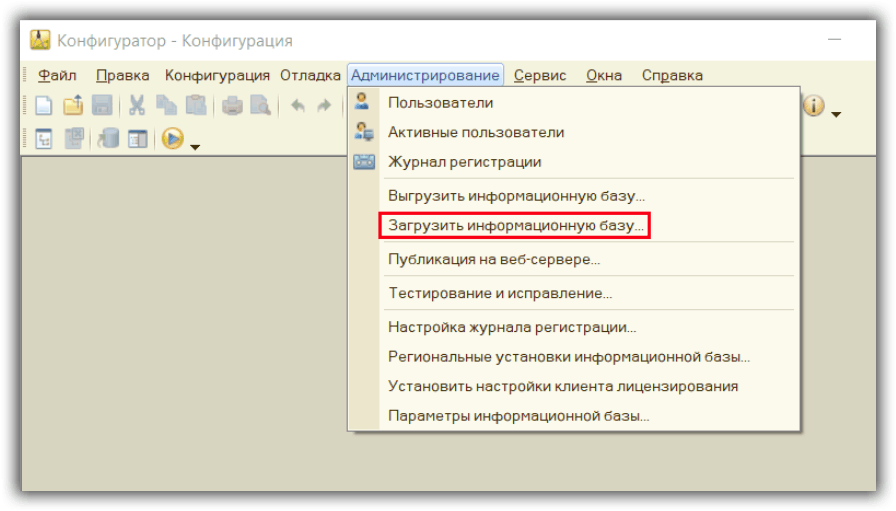Expand the arrow next to debug play
This screenshot has width=896, height=511.
[195, 147]
